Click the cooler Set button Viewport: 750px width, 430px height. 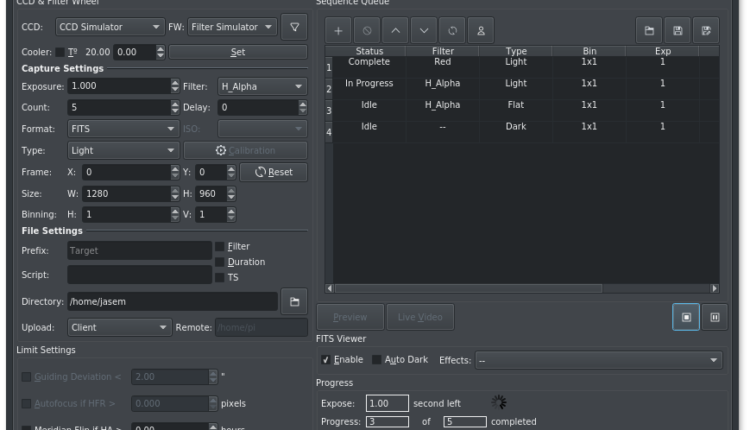pos(237,52)
